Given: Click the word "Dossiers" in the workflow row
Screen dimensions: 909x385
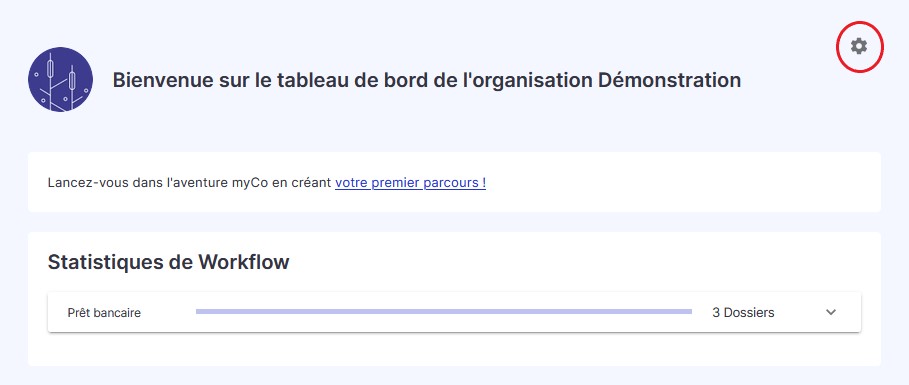Looking at the screenshot, I should click(749, 313).
